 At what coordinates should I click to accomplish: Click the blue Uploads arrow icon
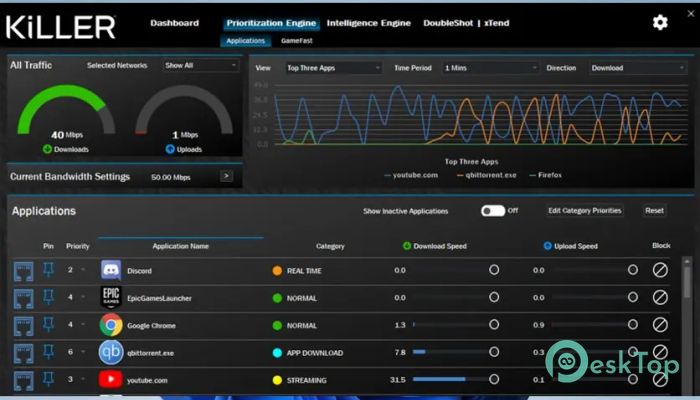tap(170, 149)
